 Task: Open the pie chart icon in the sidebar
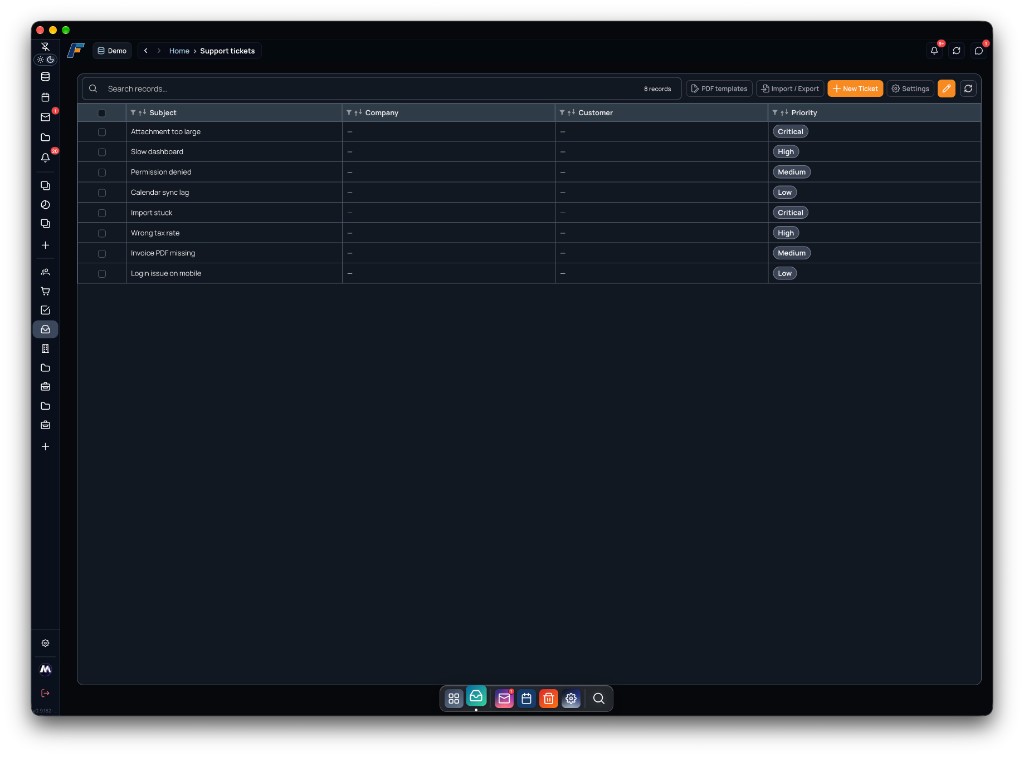point(45,204)
